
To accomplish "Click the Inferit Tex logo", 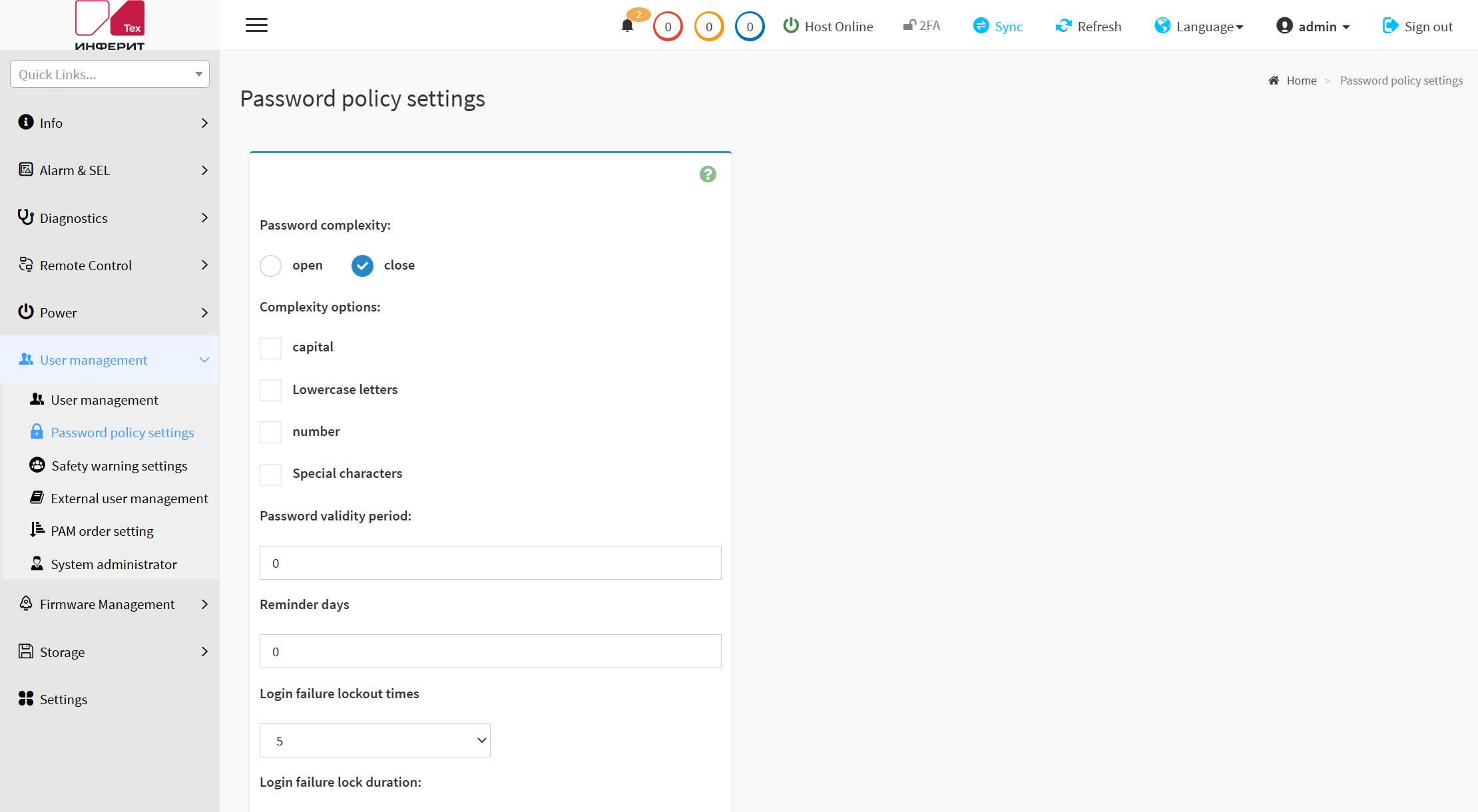I will point(110,25).
